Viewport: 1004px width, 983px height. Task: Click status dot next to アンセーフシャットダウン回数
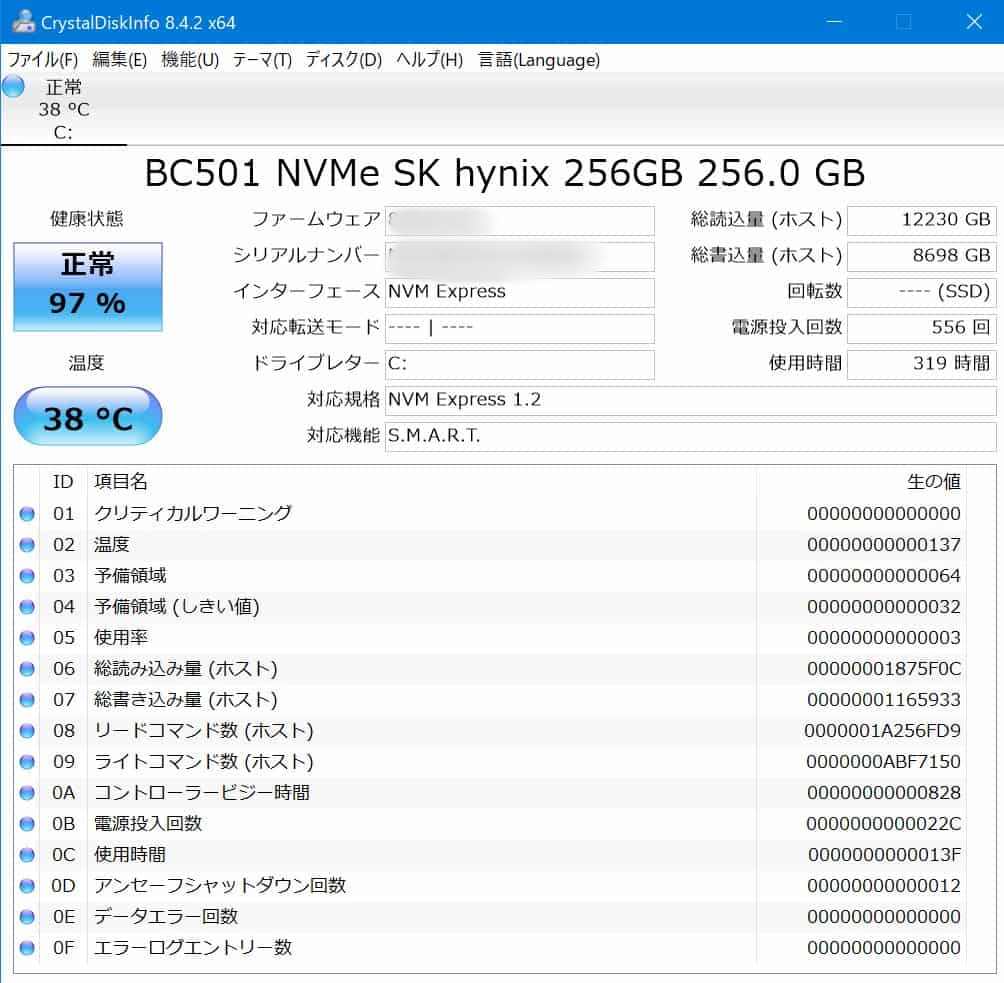coord(27,886)
